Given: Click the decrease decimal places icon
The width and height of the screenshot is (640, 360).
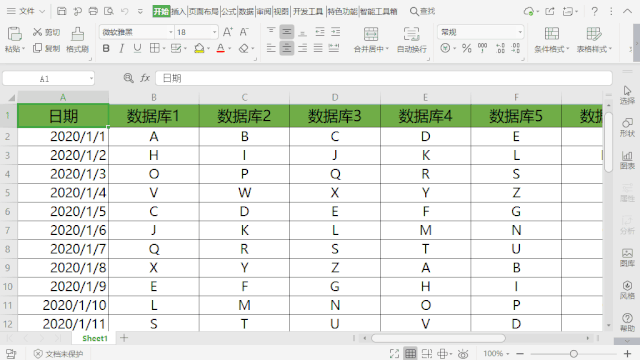Looking at the screenshot, I should coord(516,49).
